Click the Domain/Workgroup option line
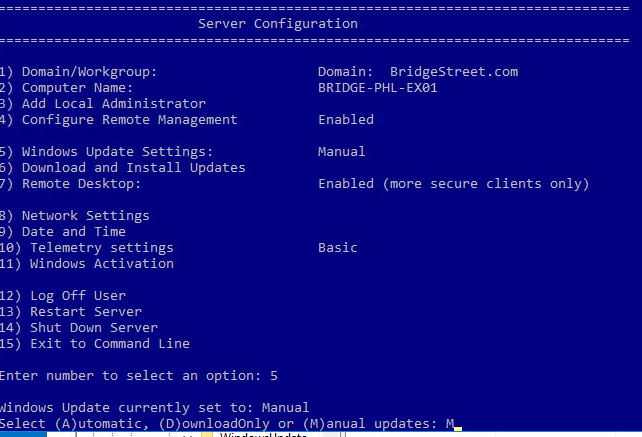 coord(88,72)
